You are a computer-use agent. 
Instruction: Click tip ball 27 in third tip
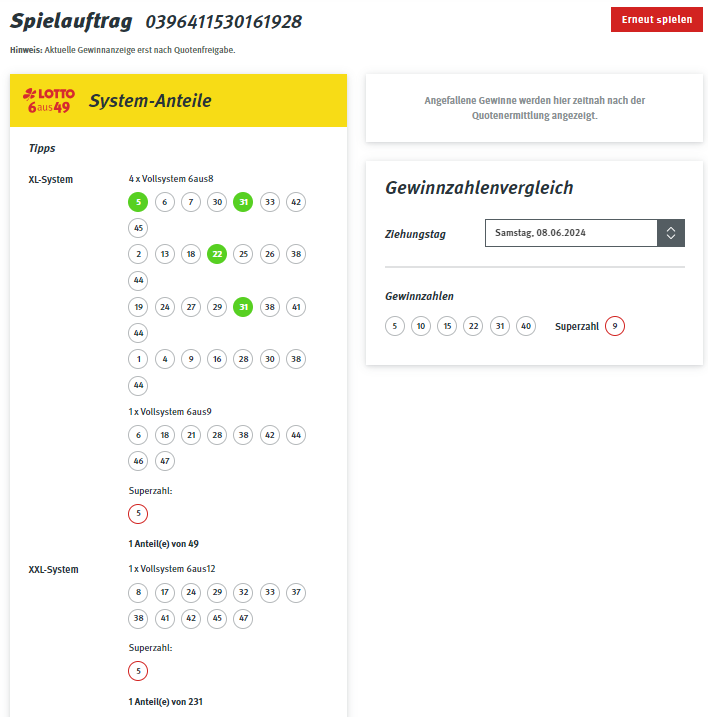pos(191,307)
